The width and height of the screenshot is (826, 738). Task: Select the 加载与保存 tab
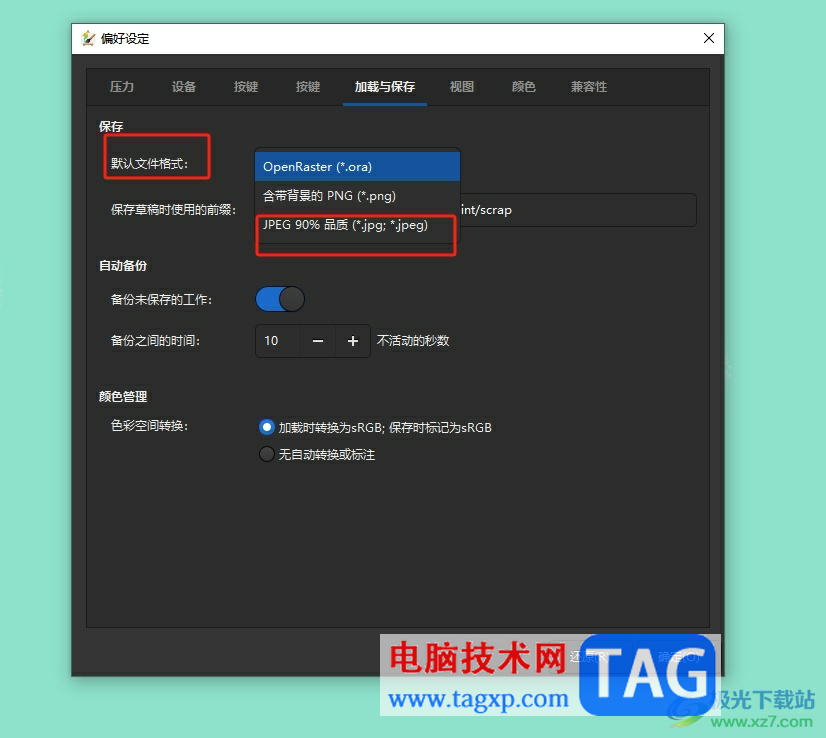click(x=385, y=86)
